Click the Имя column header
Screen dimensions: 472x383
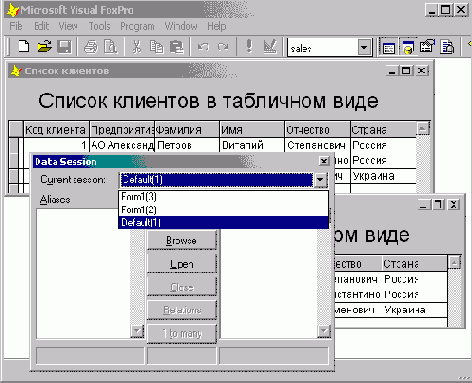tap(252, 129)
